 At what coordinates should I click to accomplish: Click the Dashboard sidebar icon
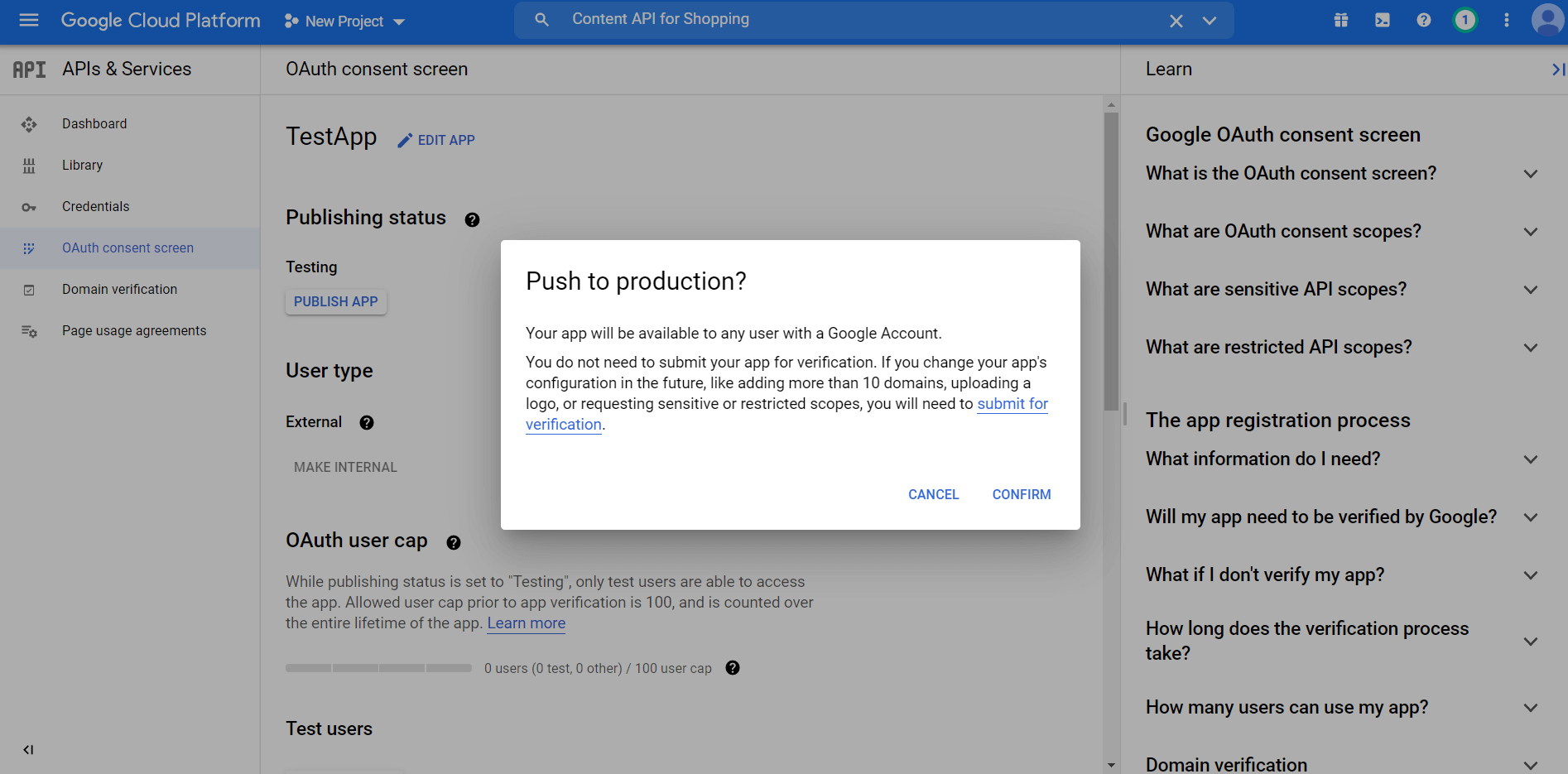point(29,124)
